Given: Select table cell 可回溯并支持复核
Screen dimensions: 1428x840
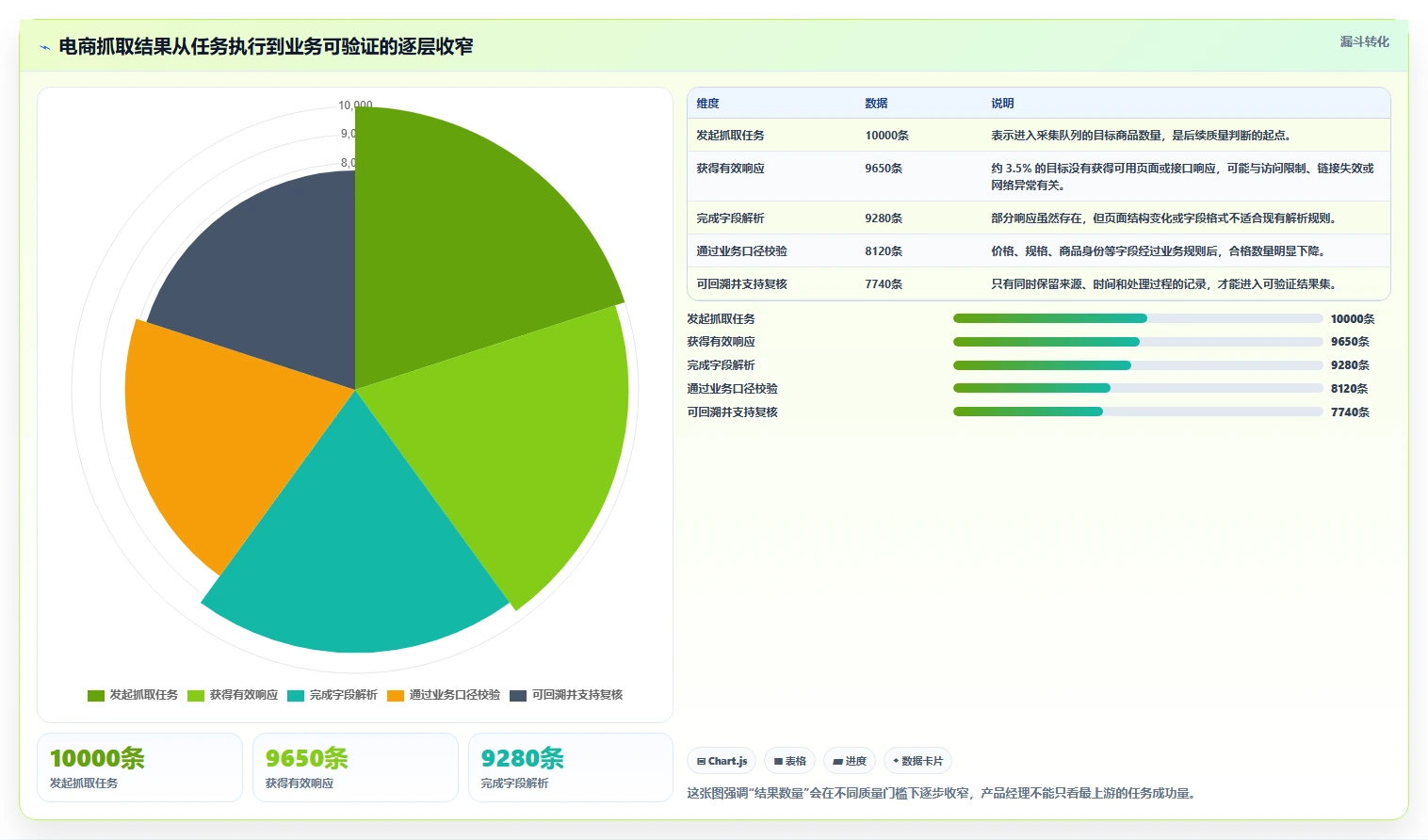Looking at the screenshot, I should pyautogui.click(x=742, y=284).
